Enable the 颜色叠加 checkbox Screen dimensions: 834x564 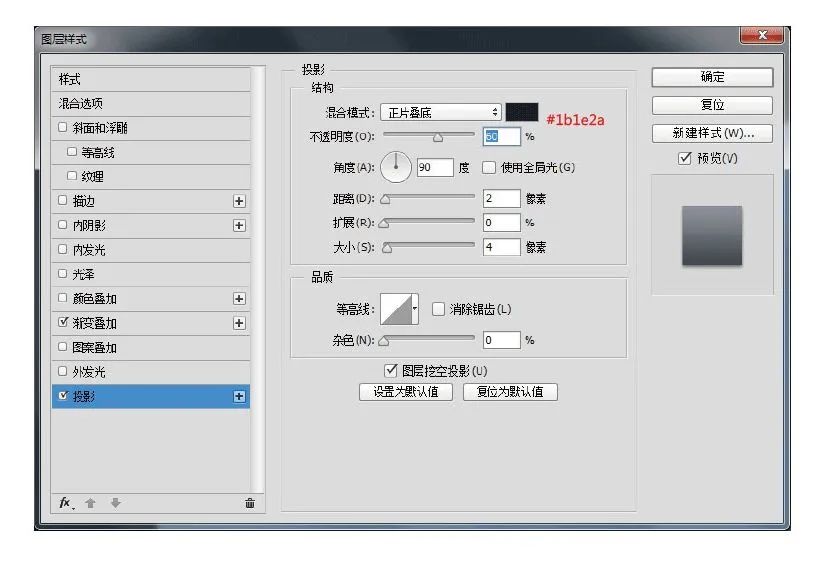click(x=63, y=298)
